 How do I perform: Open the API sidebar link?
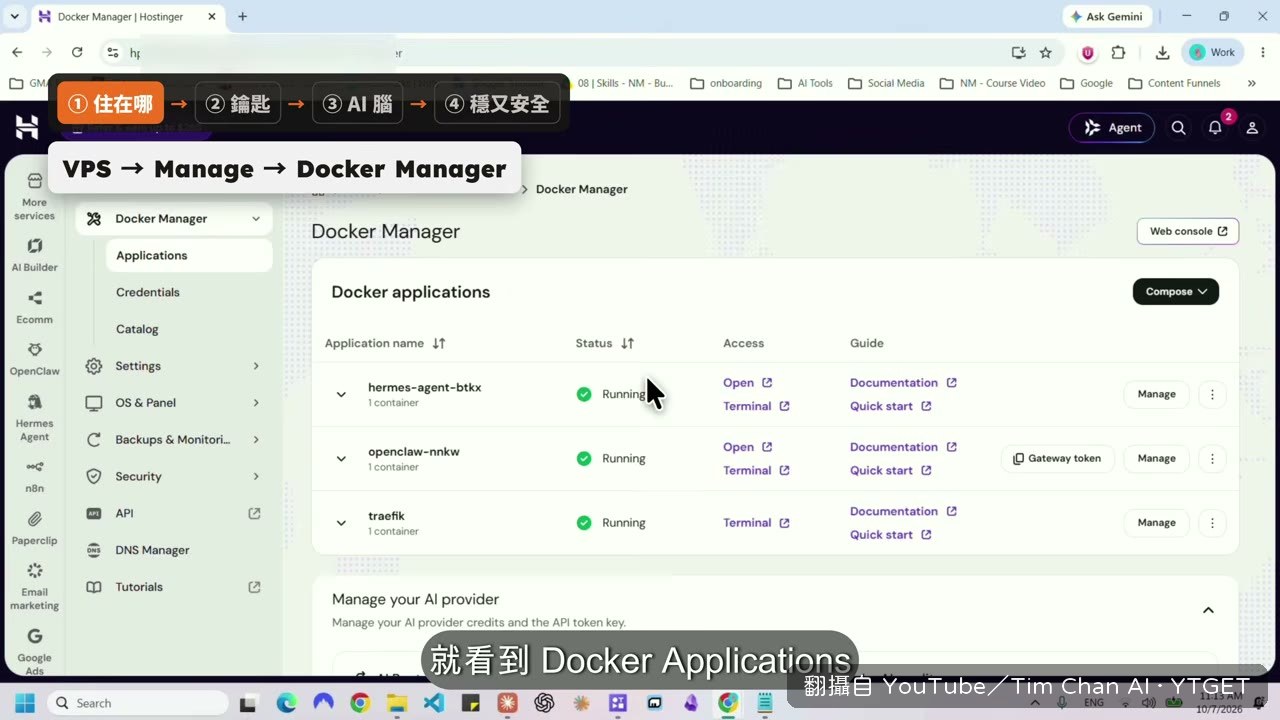[x=174, y=513]
